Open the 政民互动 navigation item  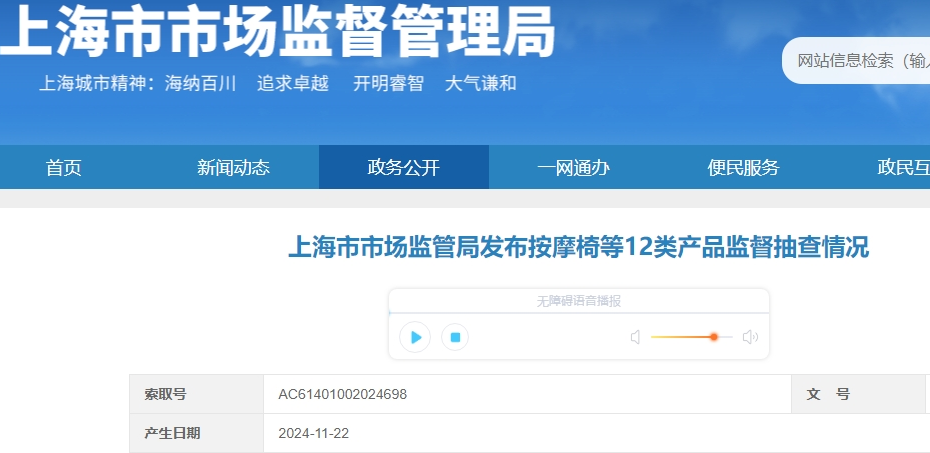click(903, 168)
